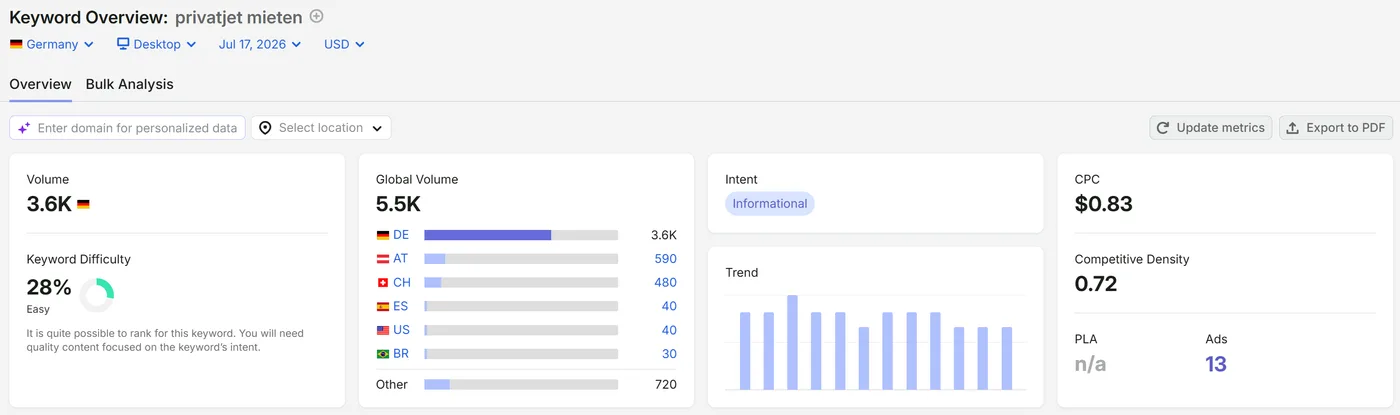This screenshot has width=1400, height=415.
Task: Click the refresh icon in Update metrics
Action: [x=1163, y=128]
